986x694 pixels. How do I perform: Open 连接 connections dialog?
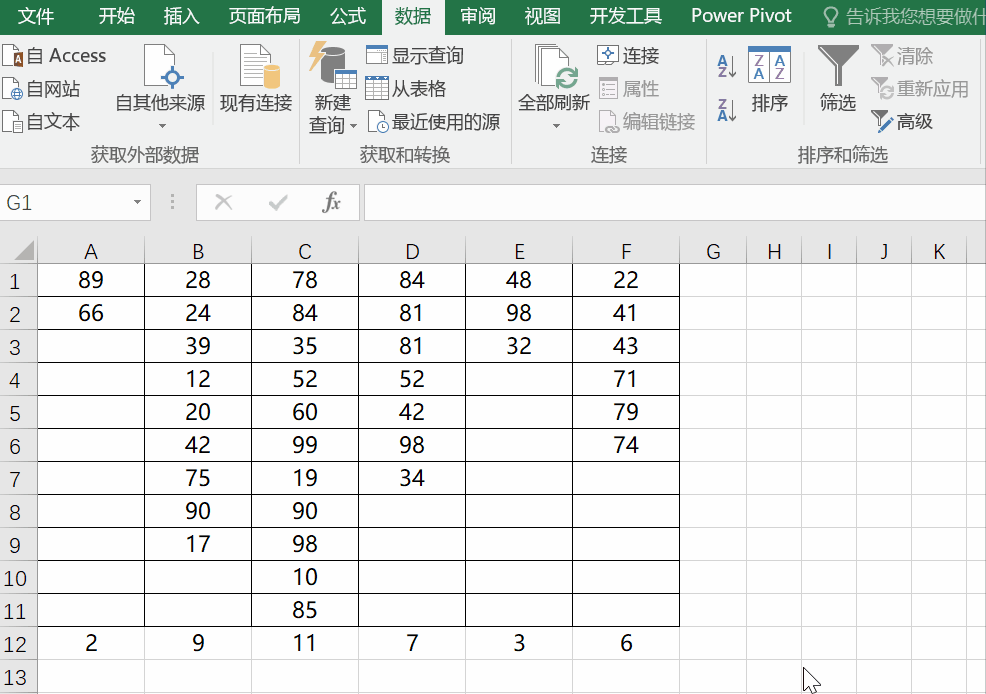[628, 55]
